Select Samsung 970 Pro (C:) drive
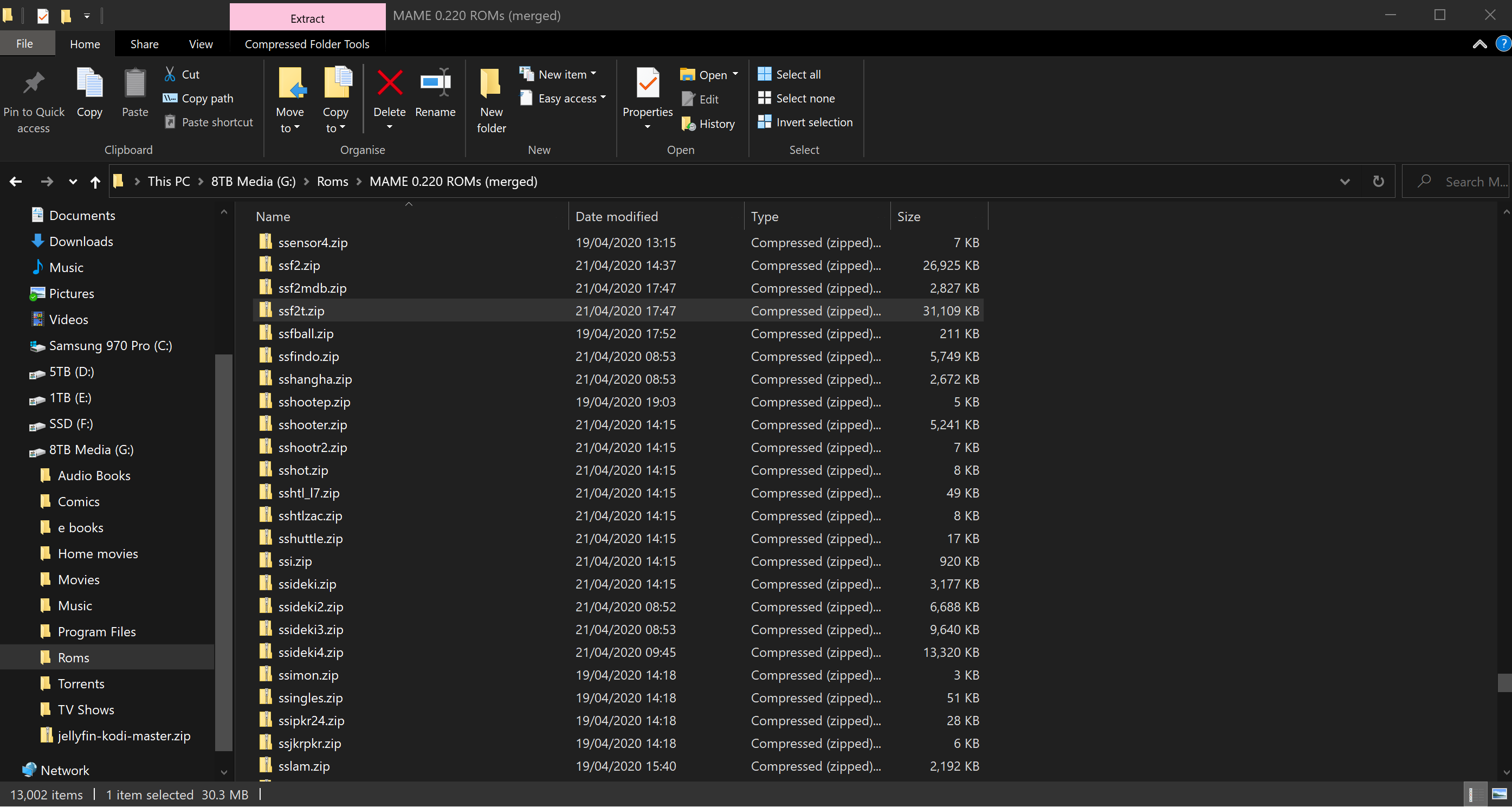 tap(111, 345)
